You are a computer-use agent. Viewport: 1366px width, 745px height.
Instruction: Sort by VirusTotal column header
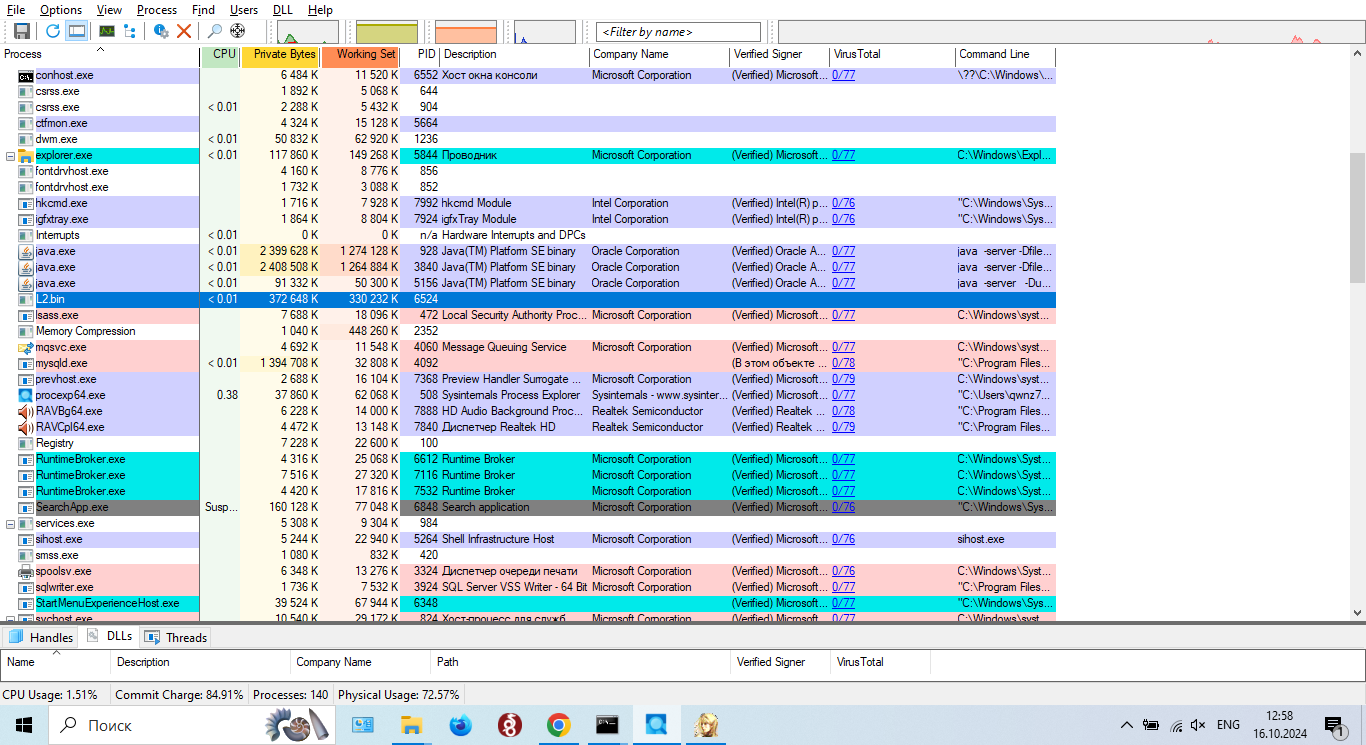892,55
